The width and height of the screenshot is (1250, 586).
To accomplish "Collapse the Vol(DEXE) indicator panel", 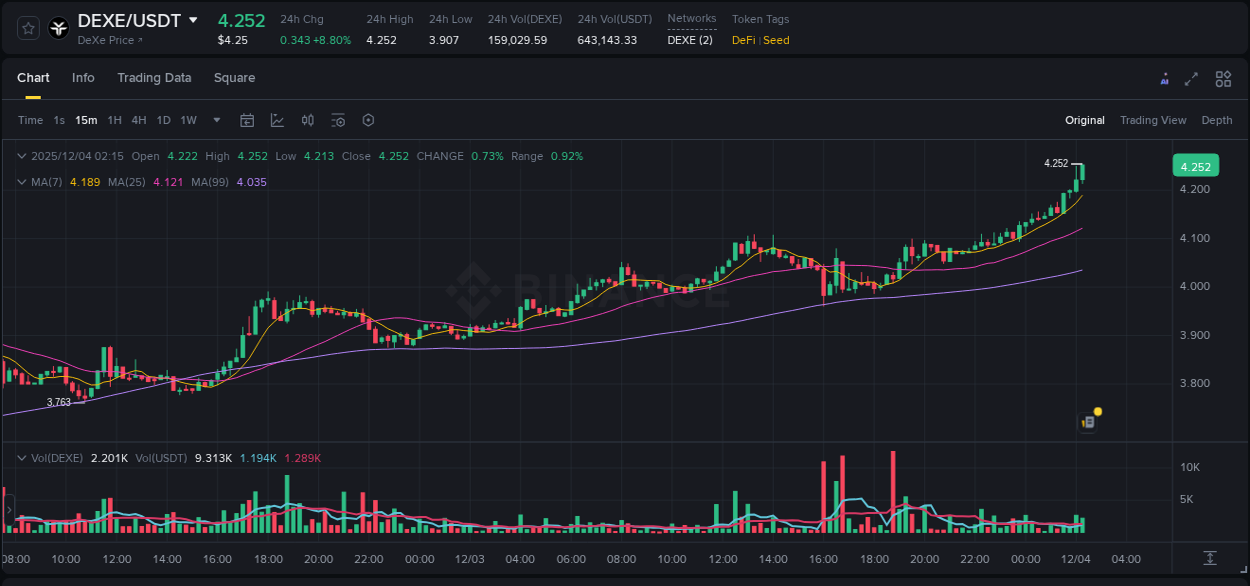I will click(x=21, y=457).
